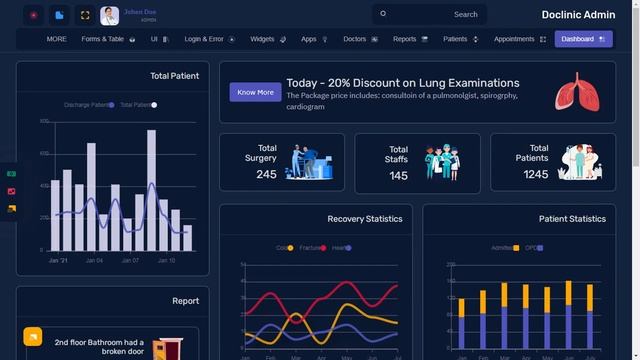Open the Total Staffs card
This screenshot has width=640, height=360.
417,163
